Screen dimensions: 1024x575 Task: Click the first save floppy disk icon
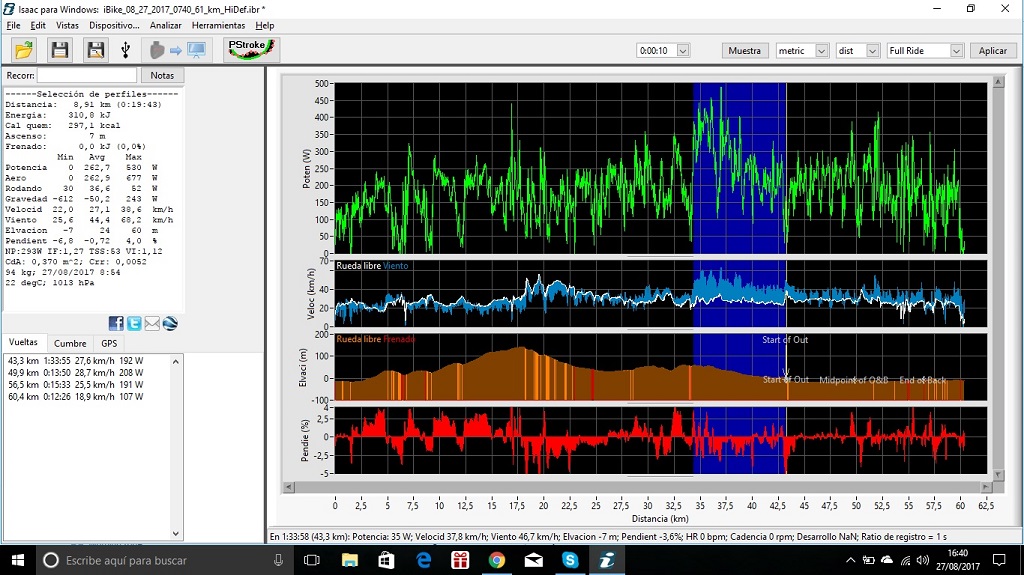(x=60, y=50)
